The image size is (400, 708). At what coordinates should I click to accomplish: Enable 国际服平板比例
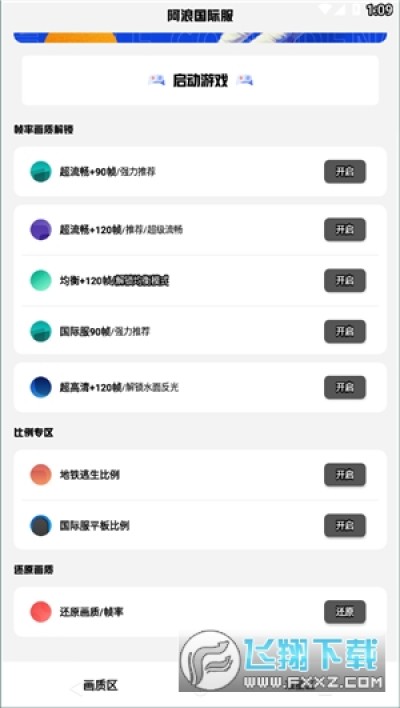345,526
